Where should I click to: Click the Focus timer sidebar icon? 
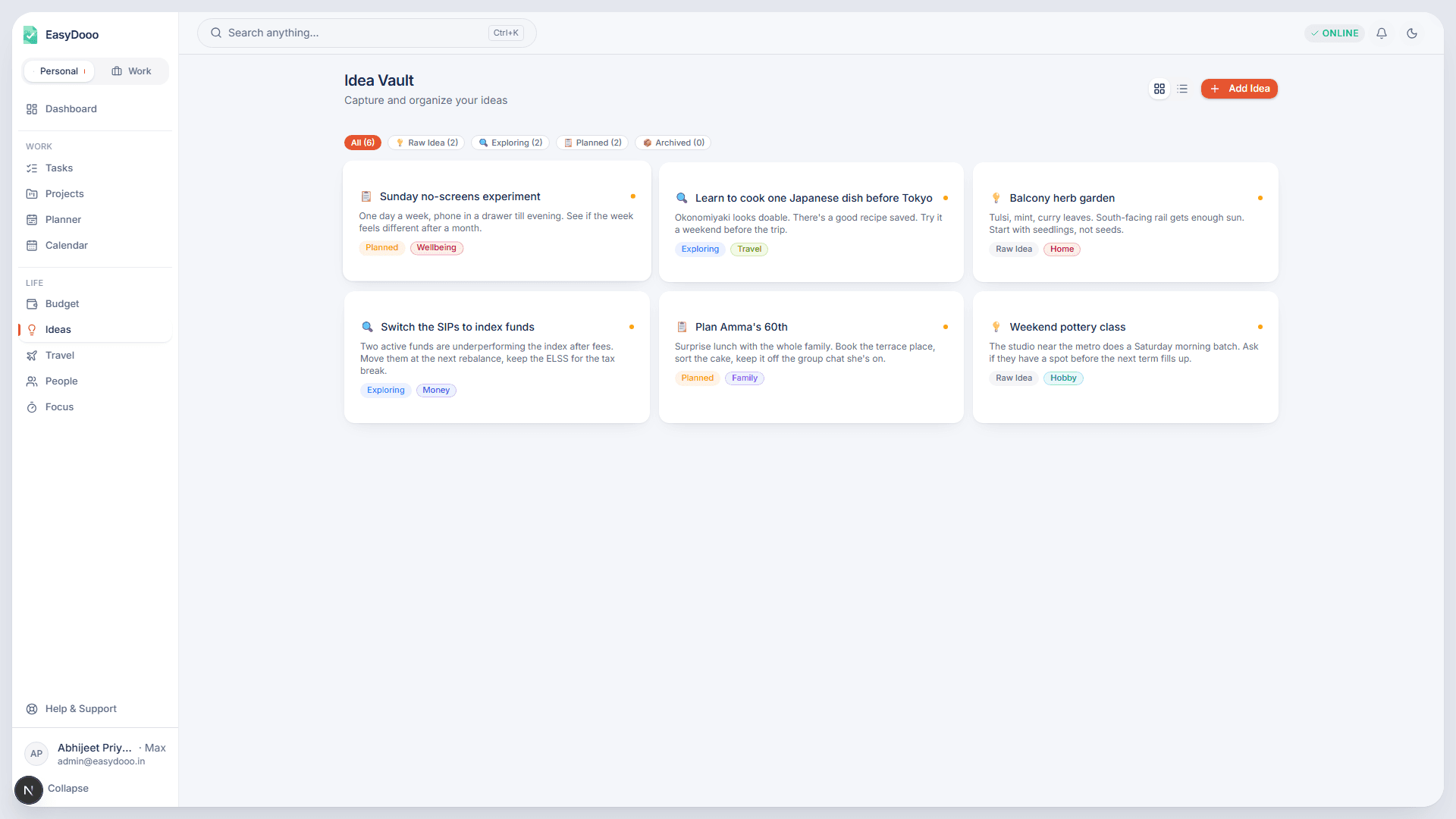pyautogui.click(x=32, y=407)
